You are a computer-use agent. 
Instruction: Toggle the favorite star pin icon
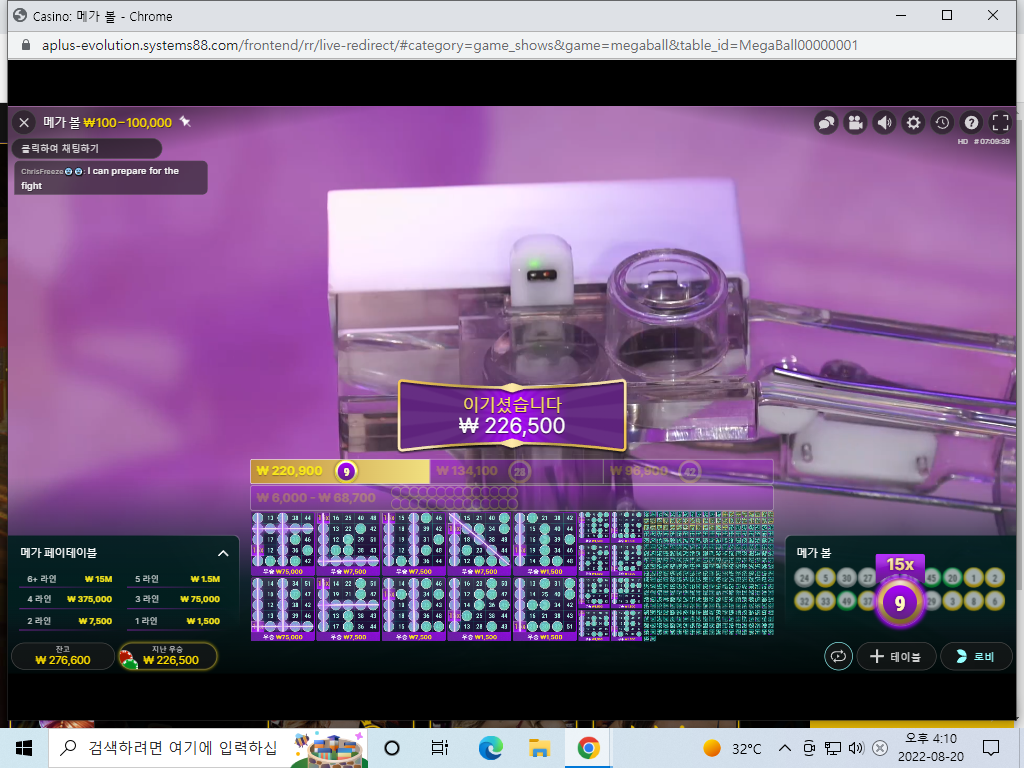click(185, 121)
